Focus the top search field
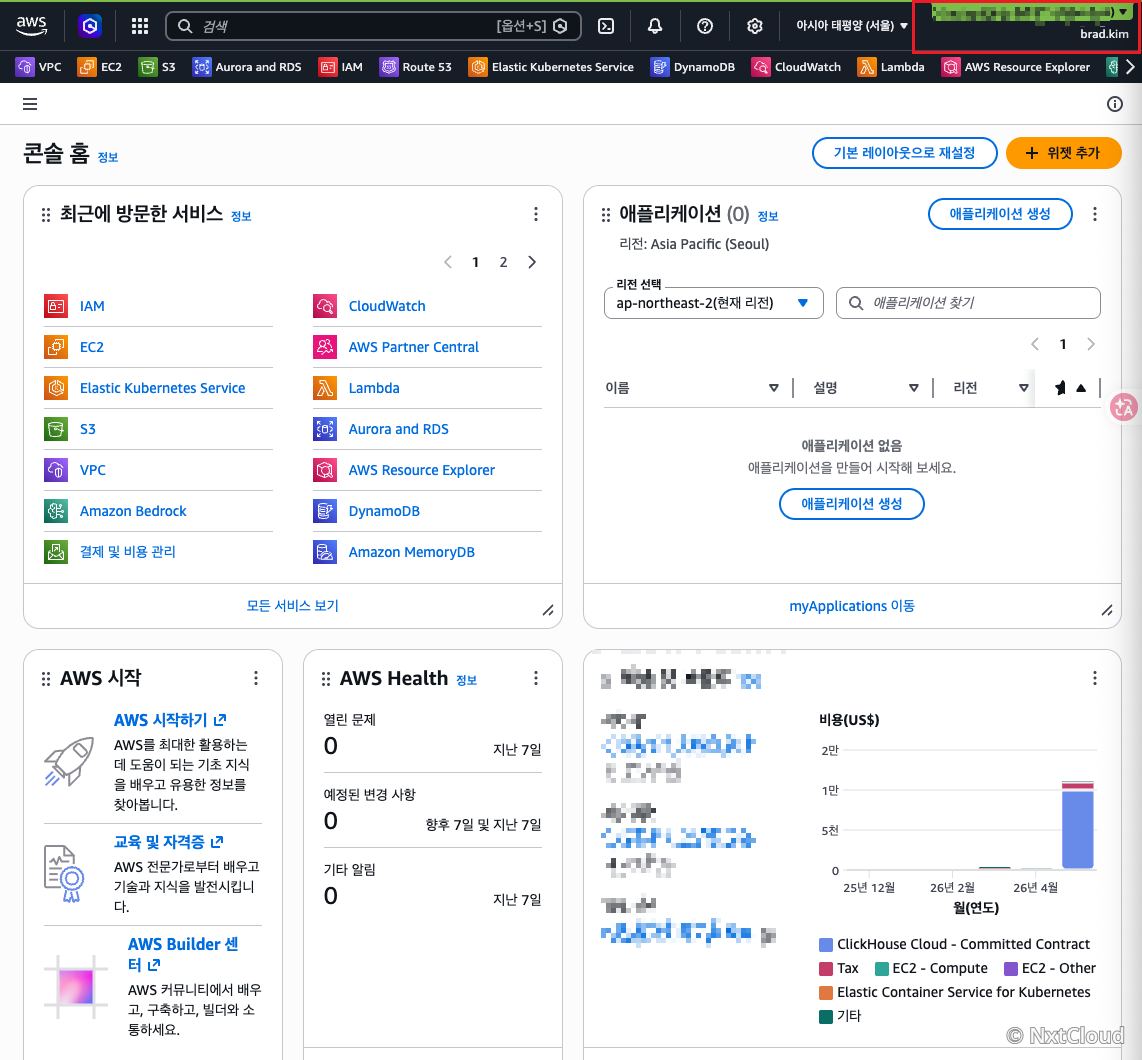Viewport: 1142px width, 1060px height. (x=373, y=26)
